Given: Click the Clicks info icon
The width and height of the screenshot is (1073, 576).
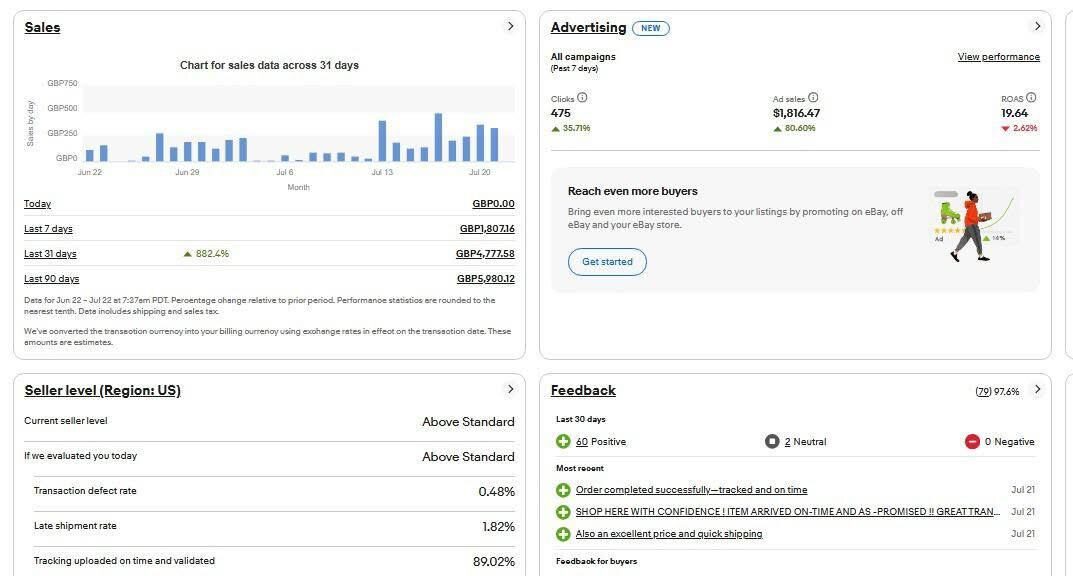Looking at the screenshot, I should point(582,98).
